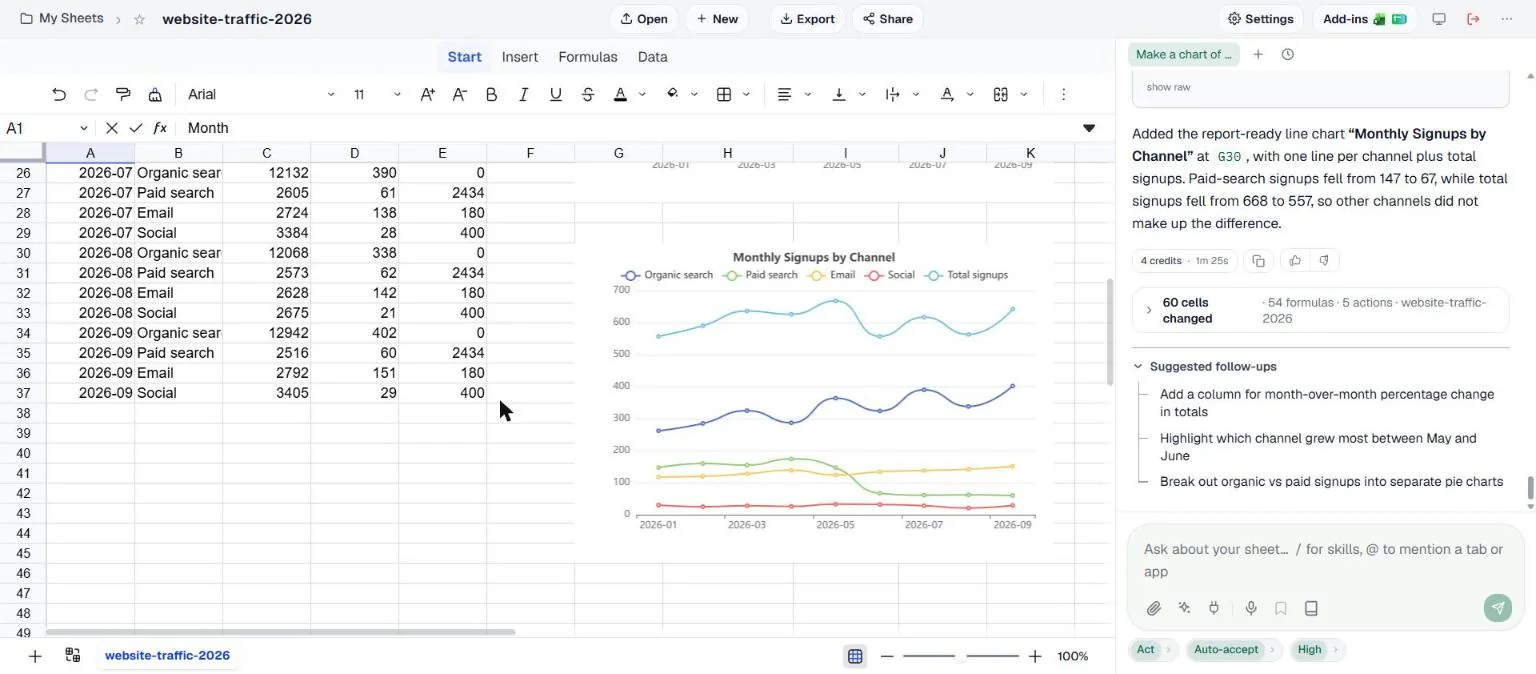Viewport: 1536px width, 674px height.
Task: Click the Open button
Action: pyautogui.click(x=643, y=19)
